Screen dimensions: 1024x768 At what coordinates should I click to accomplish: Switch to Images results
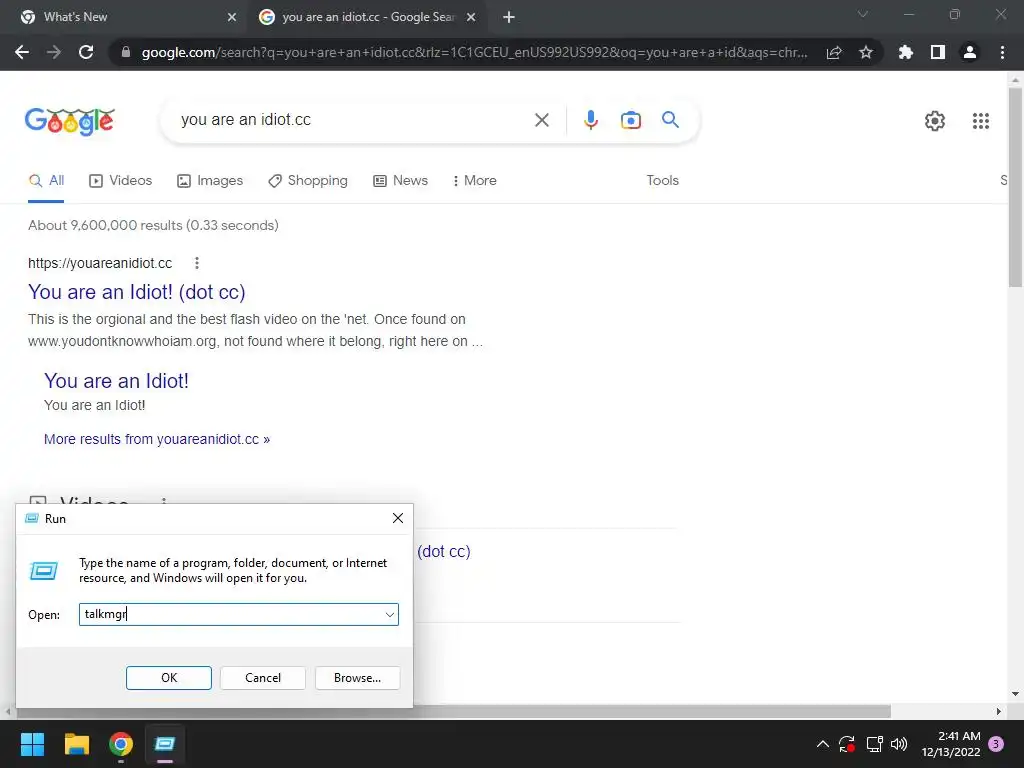210,181
